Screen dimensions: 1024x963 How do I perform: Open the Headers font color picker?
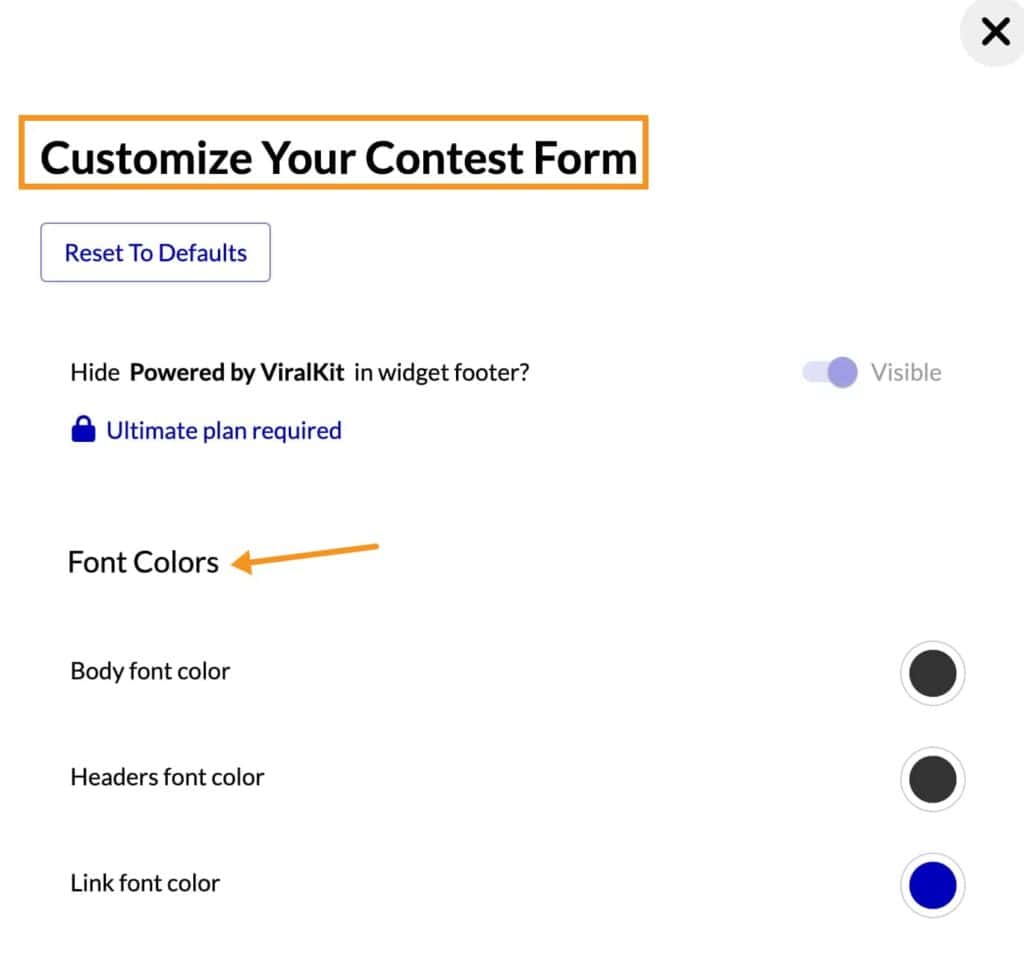(x=932, y=779)
